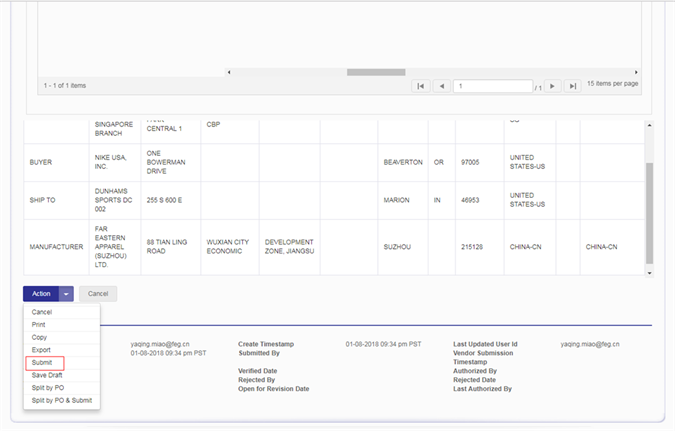Choose Split by PO & Submit option
Viewport: 675px width, 431px height.
(61, 400)
